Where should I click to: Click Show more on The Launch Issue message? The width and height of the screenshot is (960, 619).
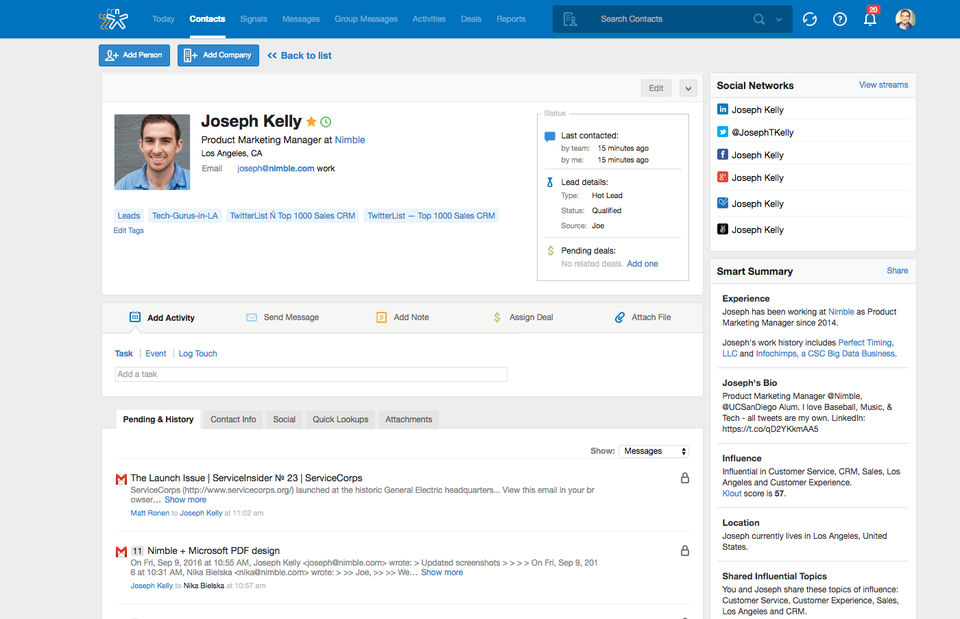click(185, 500)
